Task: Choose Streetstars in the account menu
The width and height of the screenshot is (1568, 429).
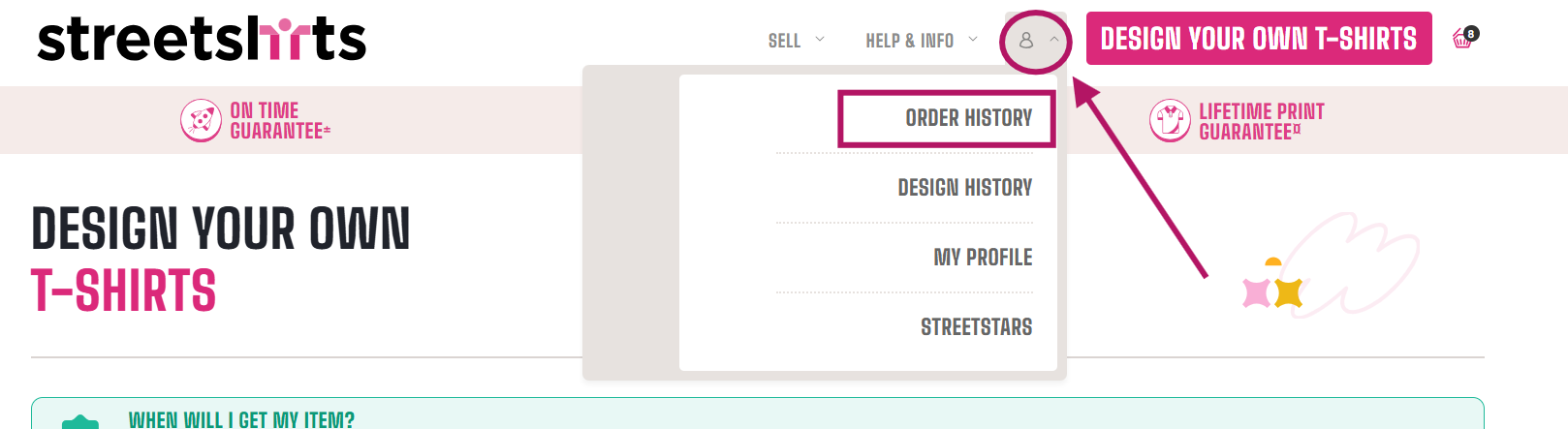Action: (x=976, y=327)
